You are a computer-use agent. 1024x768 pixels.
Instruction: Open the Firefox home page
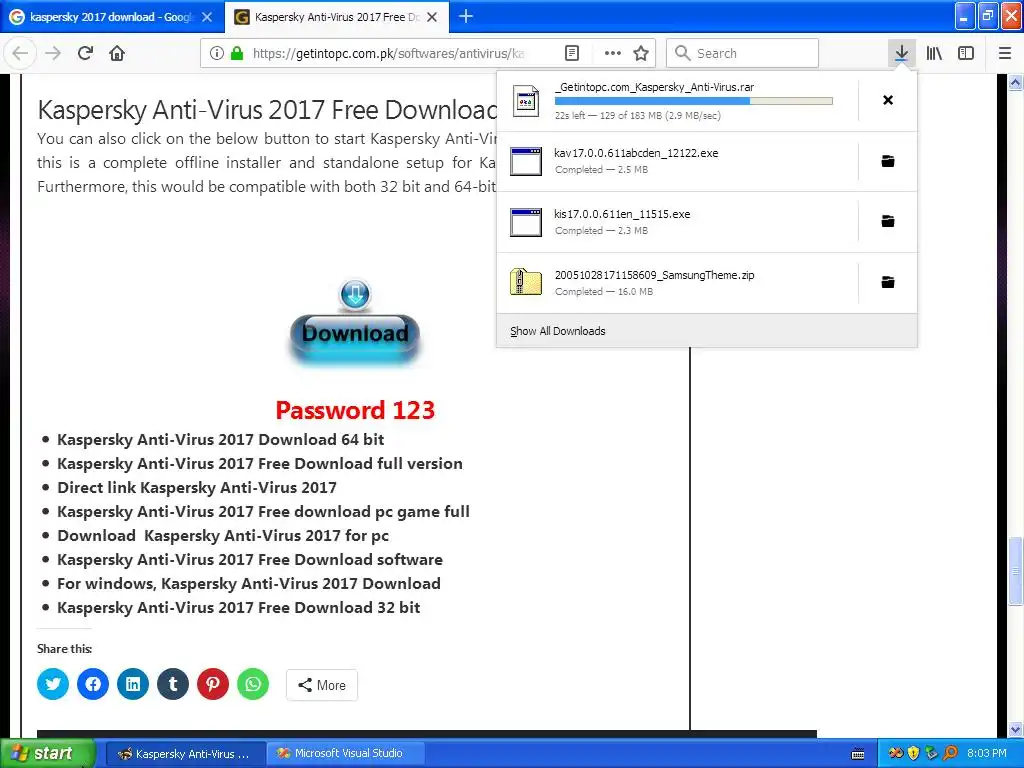tap(117, 53)
